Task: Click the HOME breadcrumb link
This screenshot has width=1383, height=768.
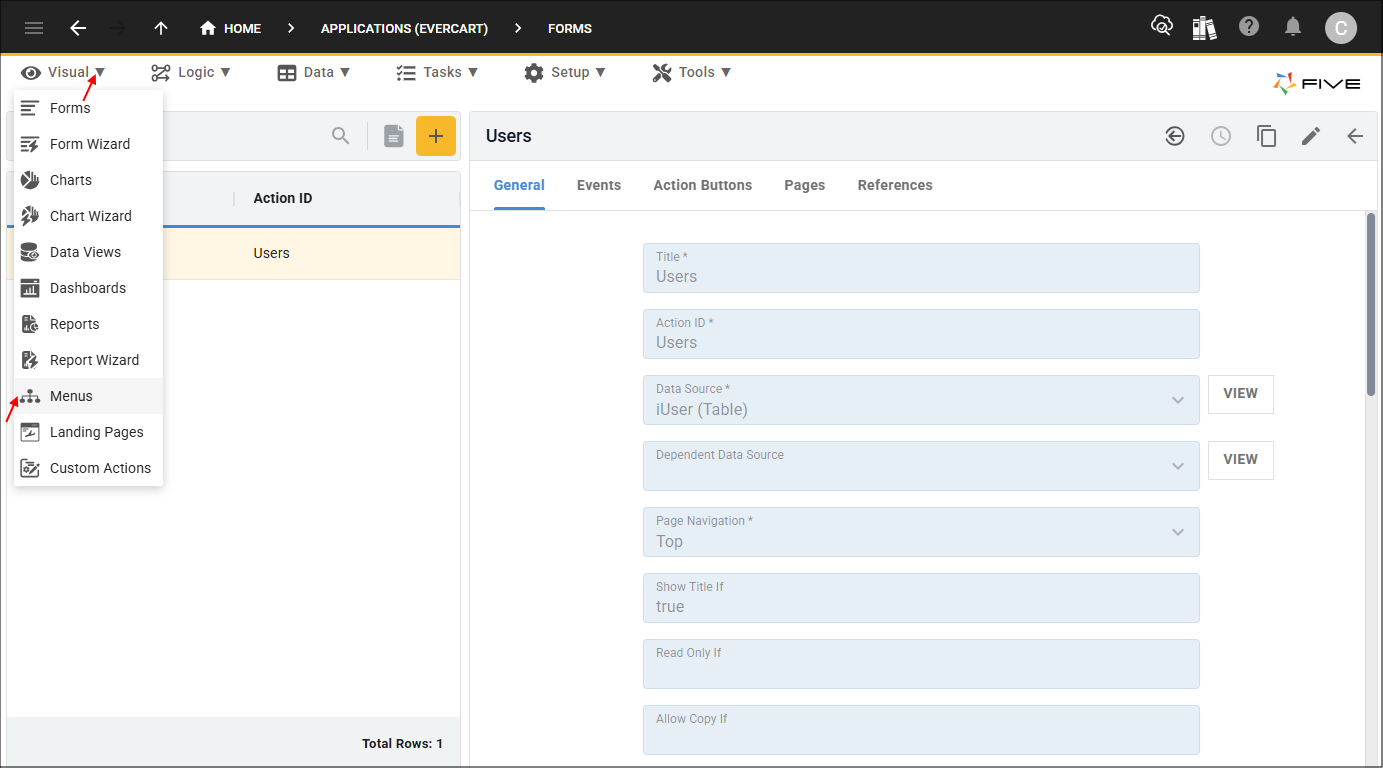Action: (x=231, y=28)
